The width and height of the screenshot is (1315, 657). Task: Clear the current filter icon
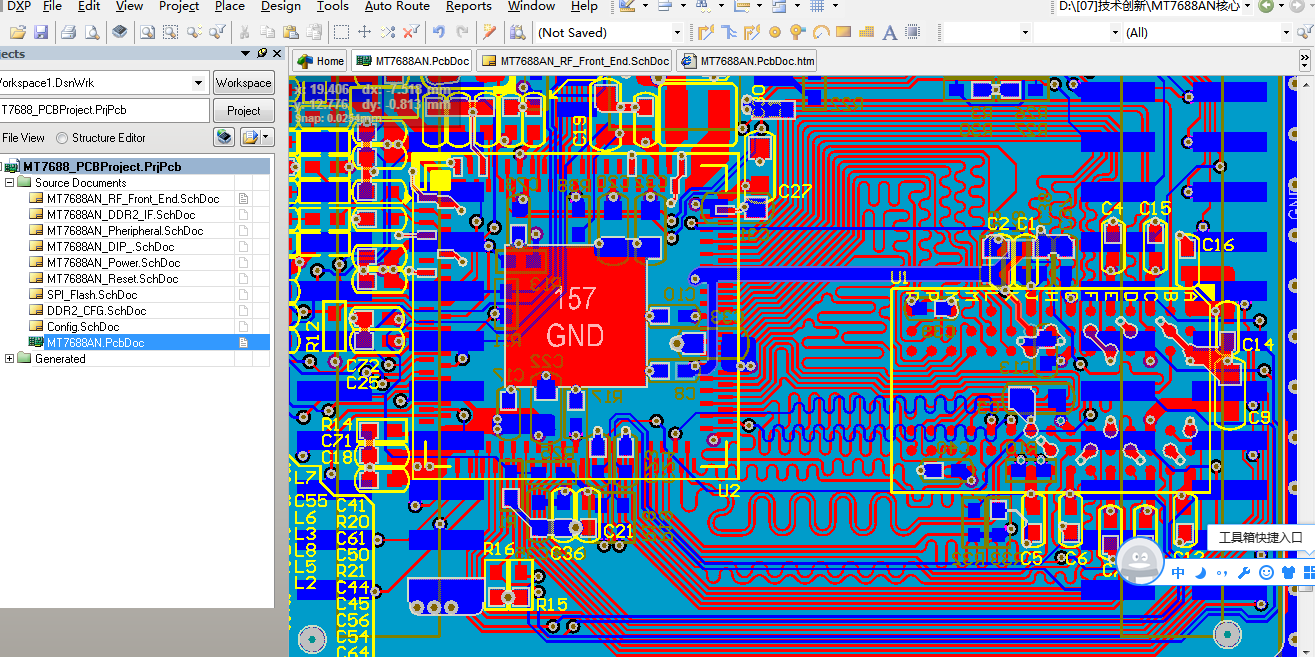[x=410, y=33]
